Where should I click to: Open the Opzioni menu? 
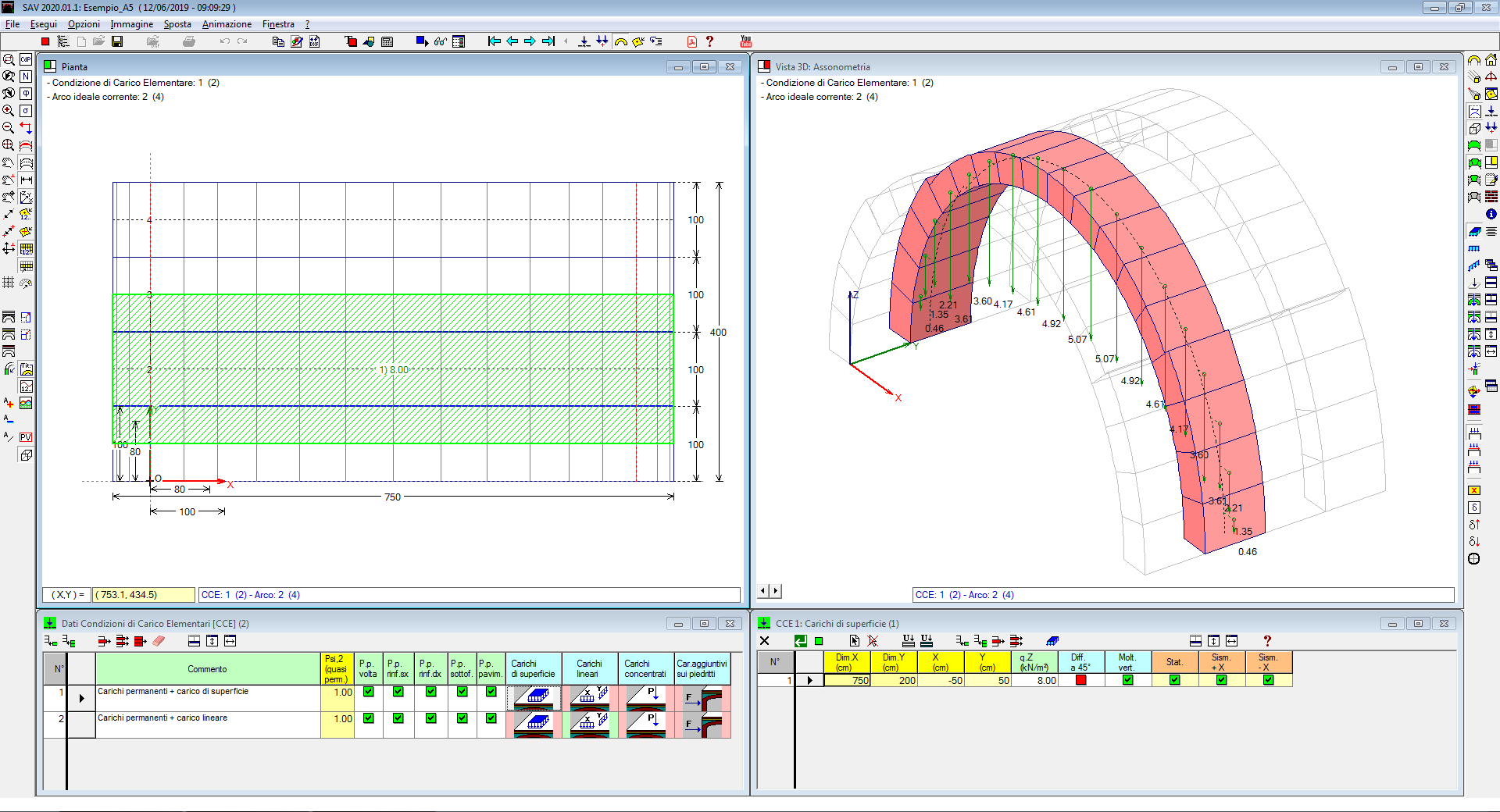pos(84,24)
